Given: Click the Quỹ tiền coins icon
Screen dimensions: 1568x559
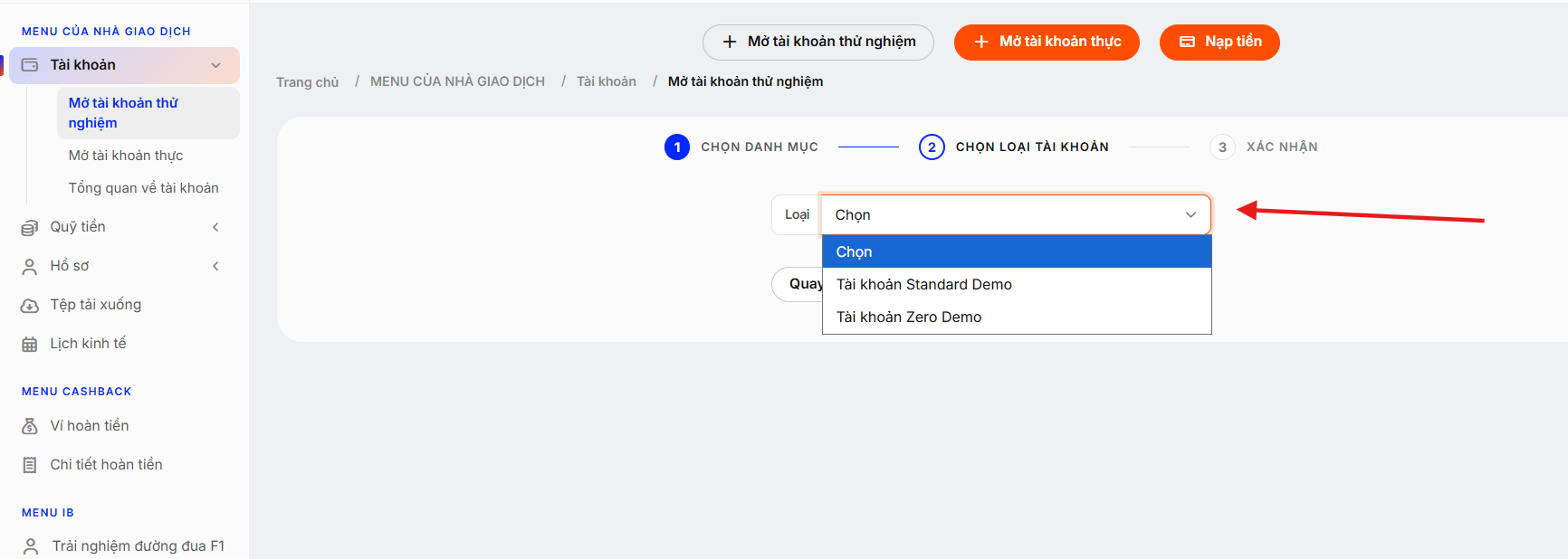Looking at the screenshot, I should [30, 228].
